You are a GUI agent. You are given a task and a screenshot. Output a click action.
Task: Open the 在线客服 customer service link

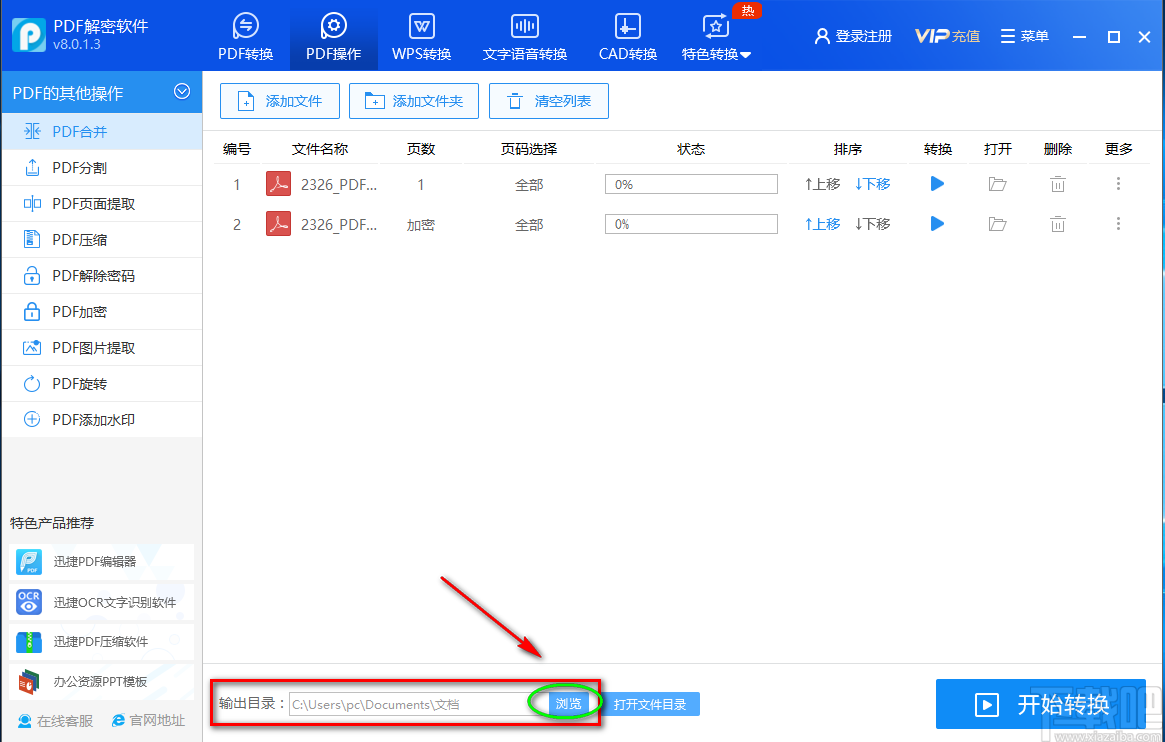55,719
